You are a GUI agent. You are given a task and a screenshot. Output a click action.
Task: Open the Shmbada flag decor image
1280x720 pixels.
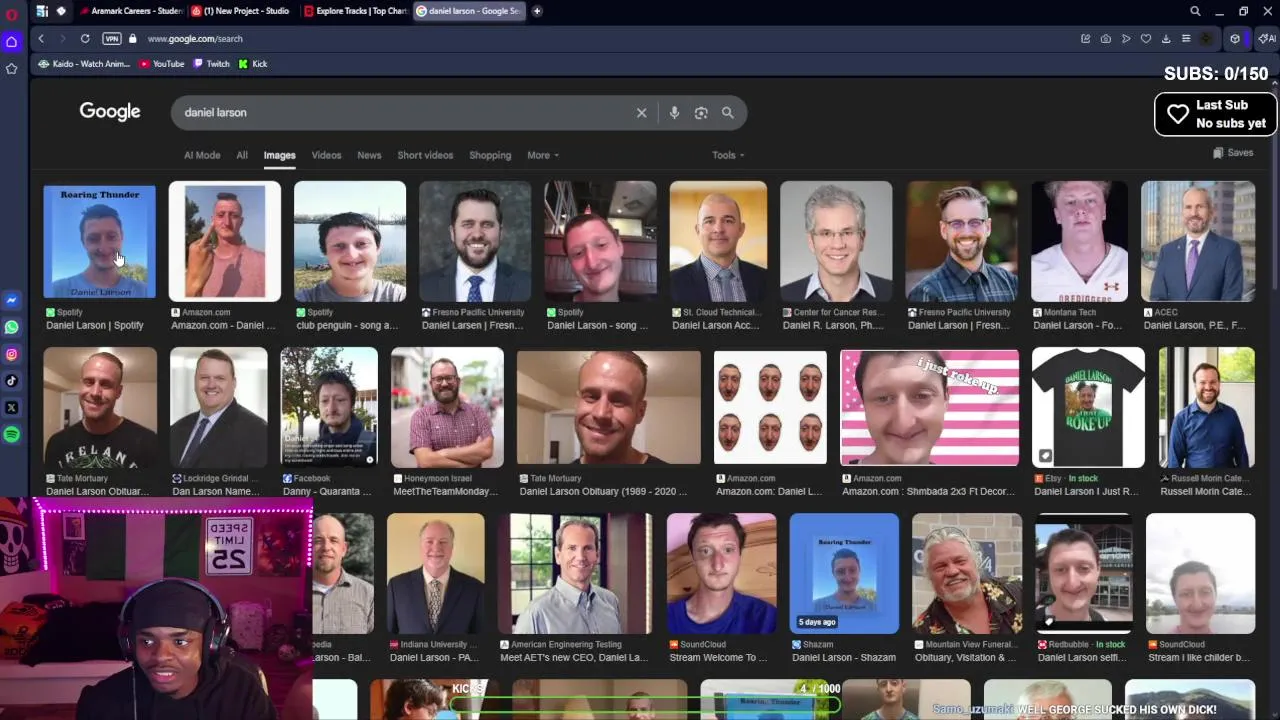[x=930, y=407]
